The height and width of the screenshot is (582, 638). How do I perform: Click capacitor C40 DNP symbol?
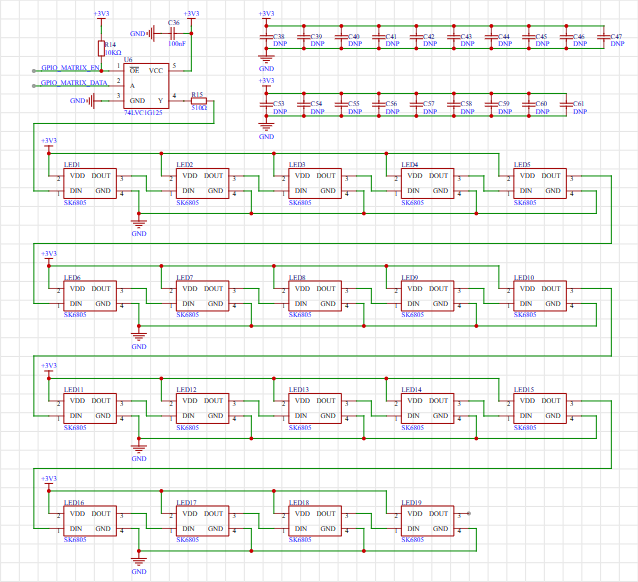click(341, 37)
